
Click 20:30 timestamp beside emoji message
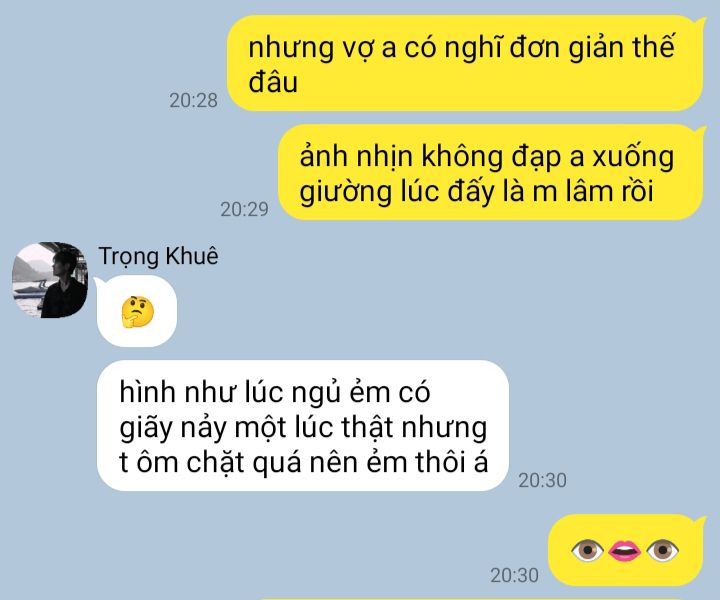point(514,576)
